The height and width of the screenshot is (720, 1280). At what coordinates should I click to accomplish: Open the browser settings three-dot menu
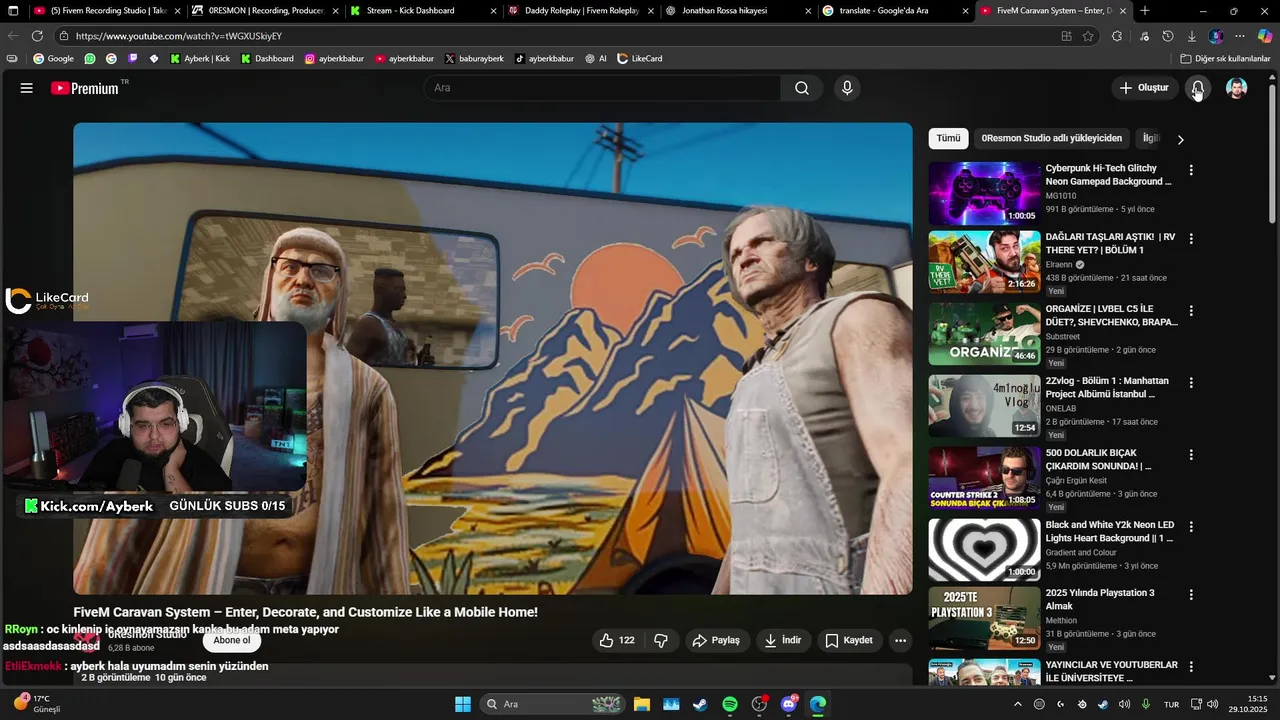click(1240, 36)
